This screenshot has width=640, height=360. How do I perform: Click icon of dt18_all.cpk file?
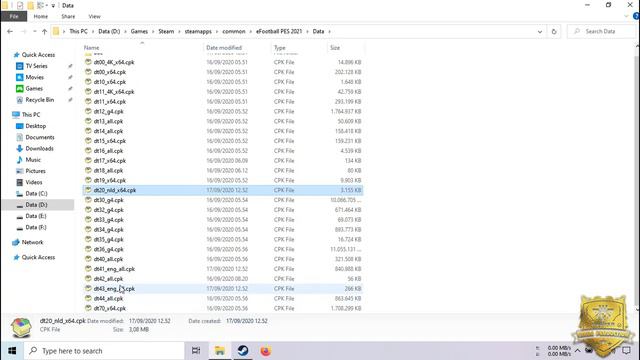[88, 170]
